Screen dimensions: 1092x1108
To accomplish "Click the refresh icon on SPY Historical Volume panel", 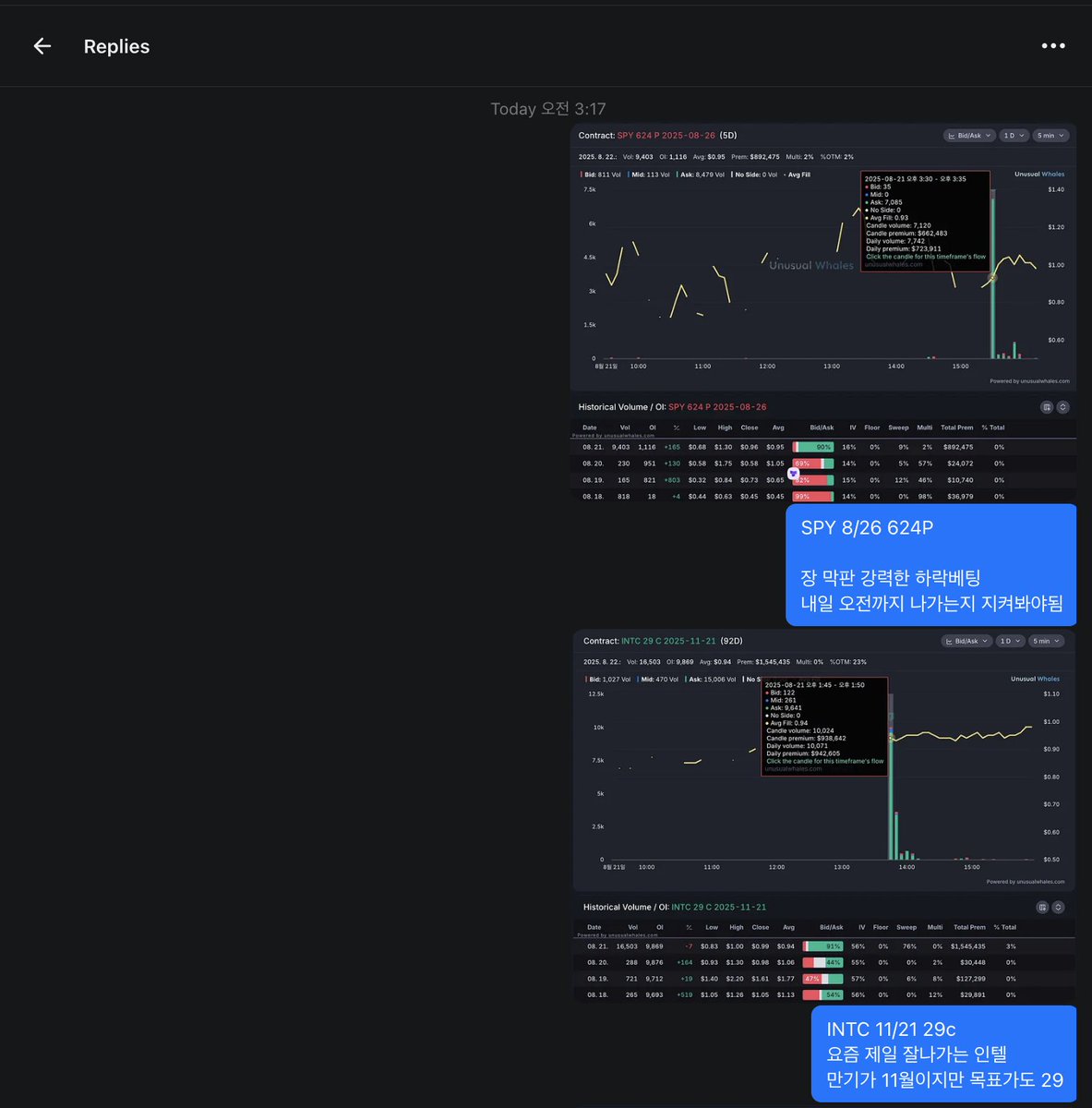I will coord(1063,406).
